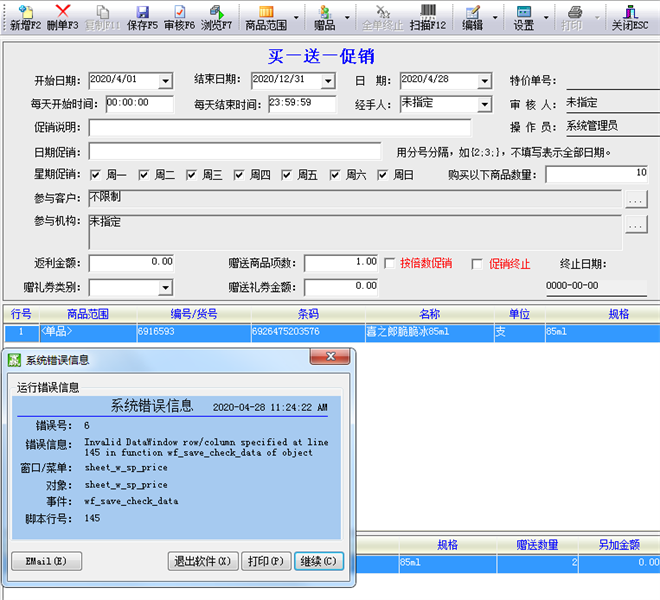Open the 设置 settings toolbar icon

[x=524, y=12]
